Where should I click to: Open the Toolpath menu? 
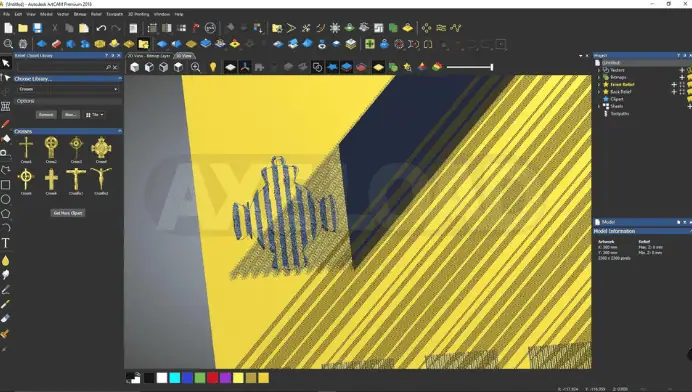click(114, 14)
